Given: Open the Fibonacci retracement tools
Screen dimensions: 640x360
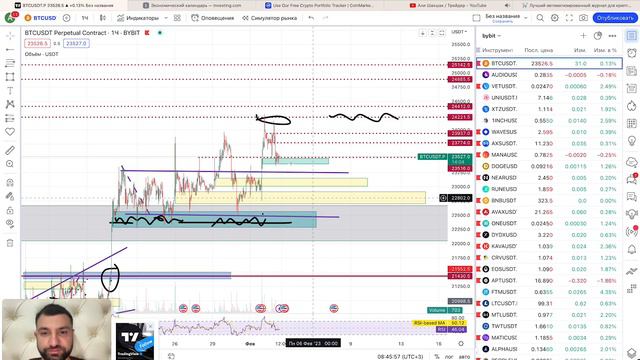Looking at the screenshot, I should (x=10, y=63).
